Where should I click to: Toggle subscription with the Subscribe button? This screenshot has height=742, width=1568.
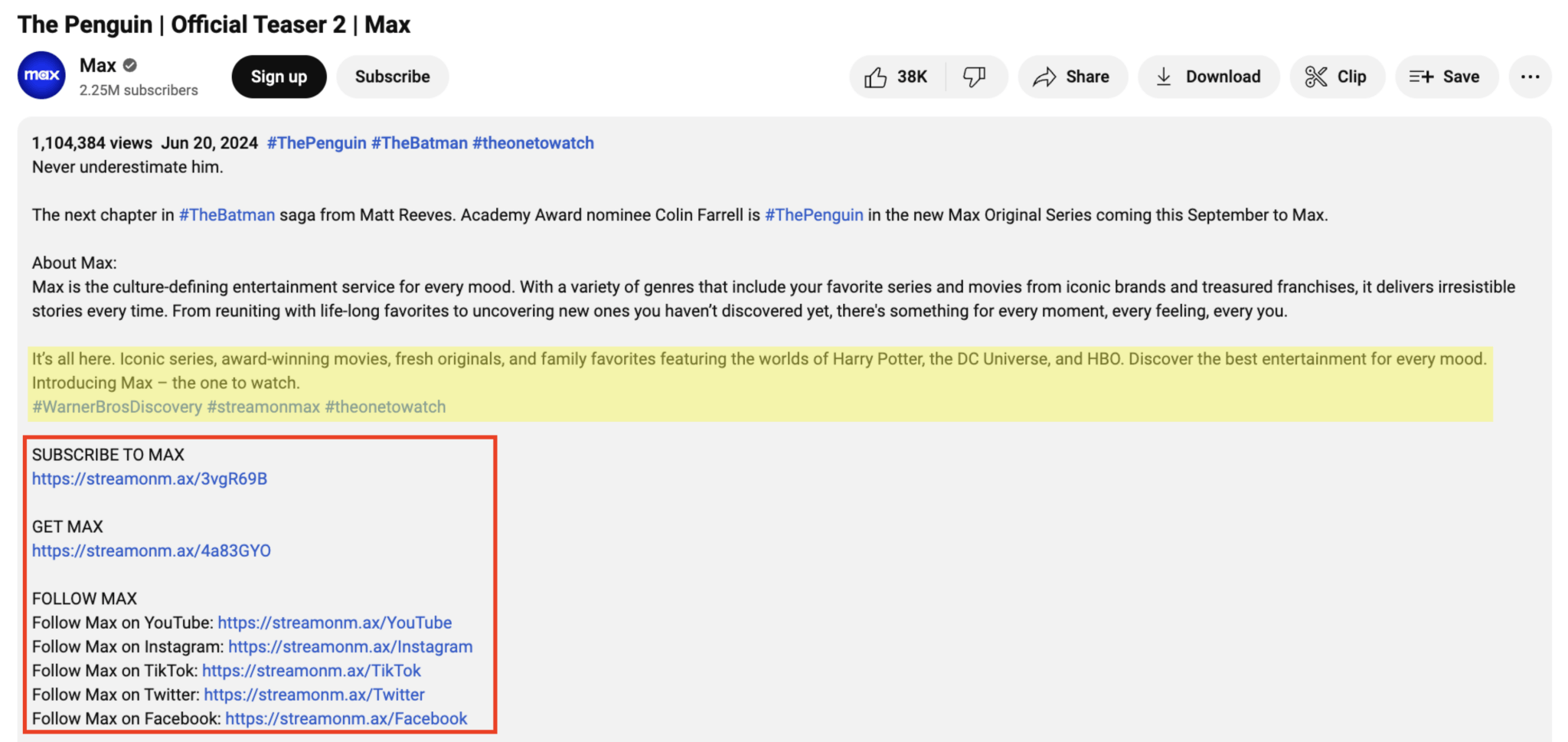(392, 77)
